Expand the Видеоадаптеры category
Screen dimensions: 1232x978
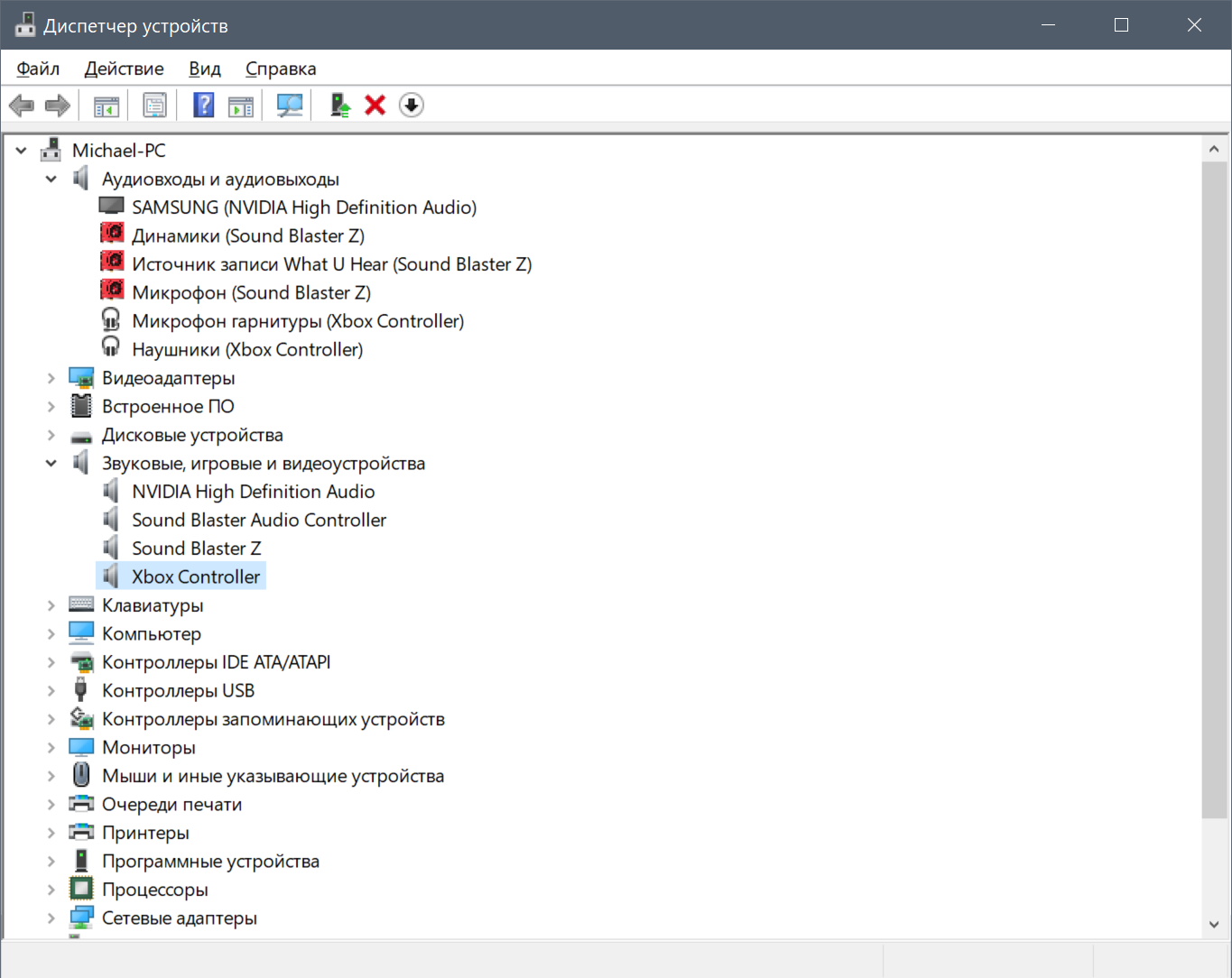(51, 379)
